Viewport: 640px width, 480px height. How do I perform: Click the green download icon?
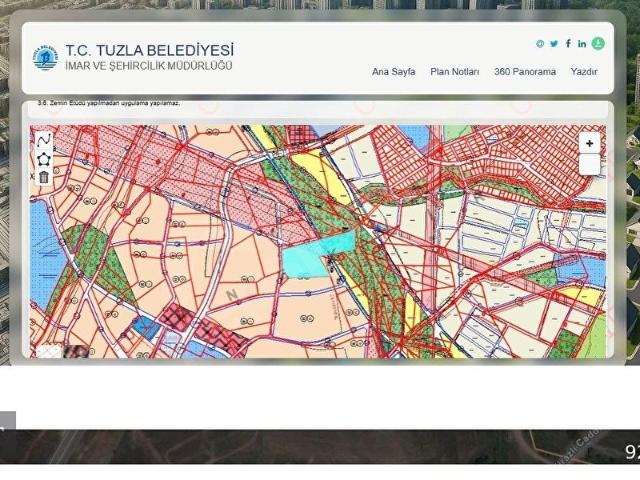[598, 43]
